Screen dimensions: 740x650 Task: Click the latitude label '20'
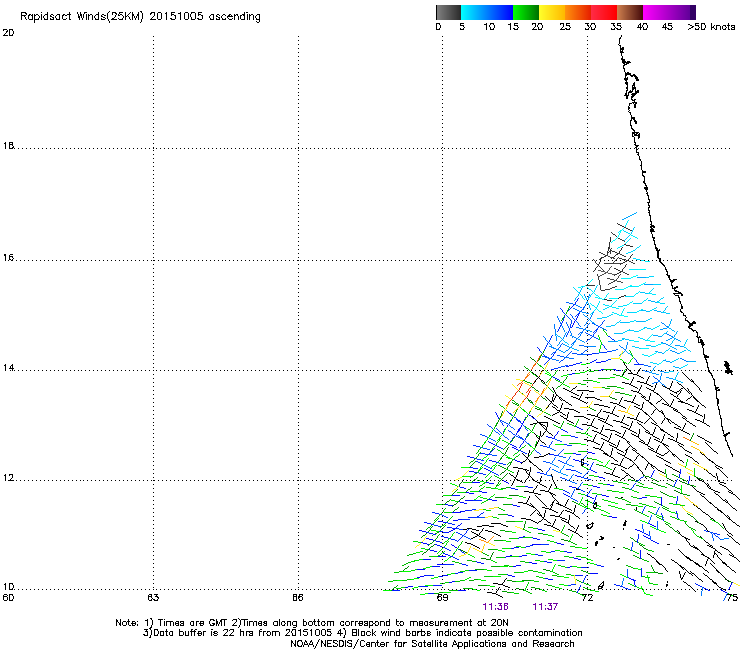pyautogui.click(x=8, y=33)
